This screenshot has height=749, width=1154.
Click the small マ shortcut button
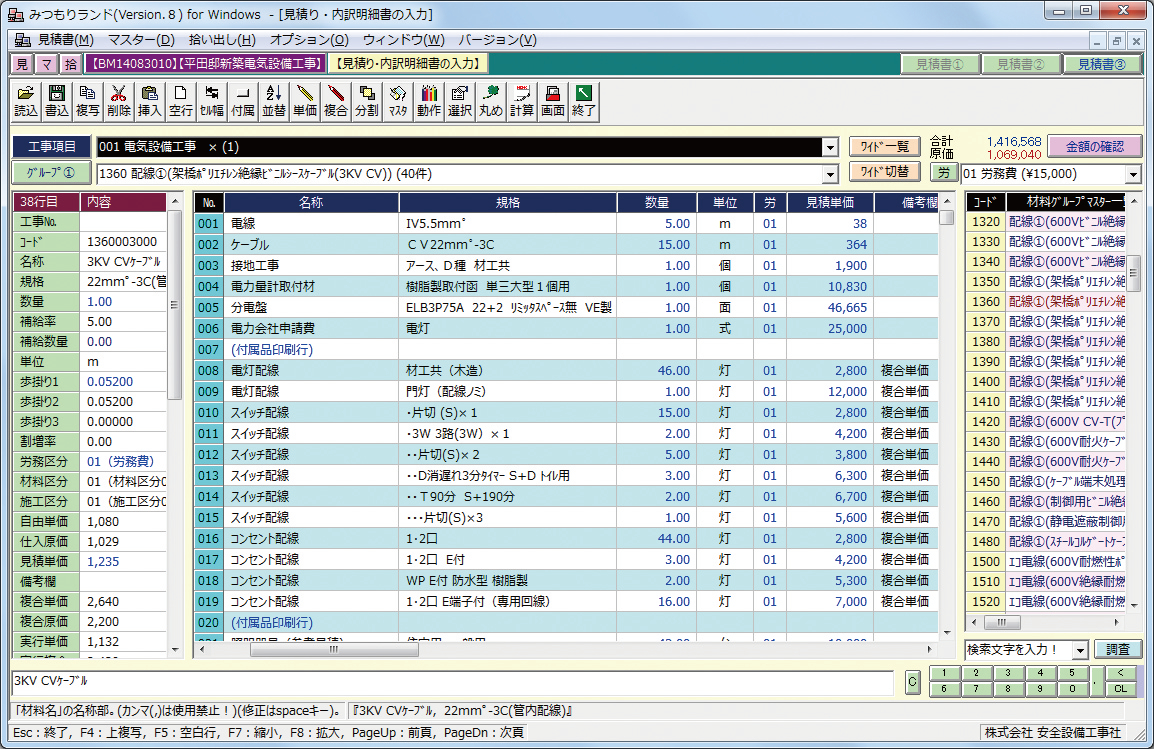coord(46,64)
